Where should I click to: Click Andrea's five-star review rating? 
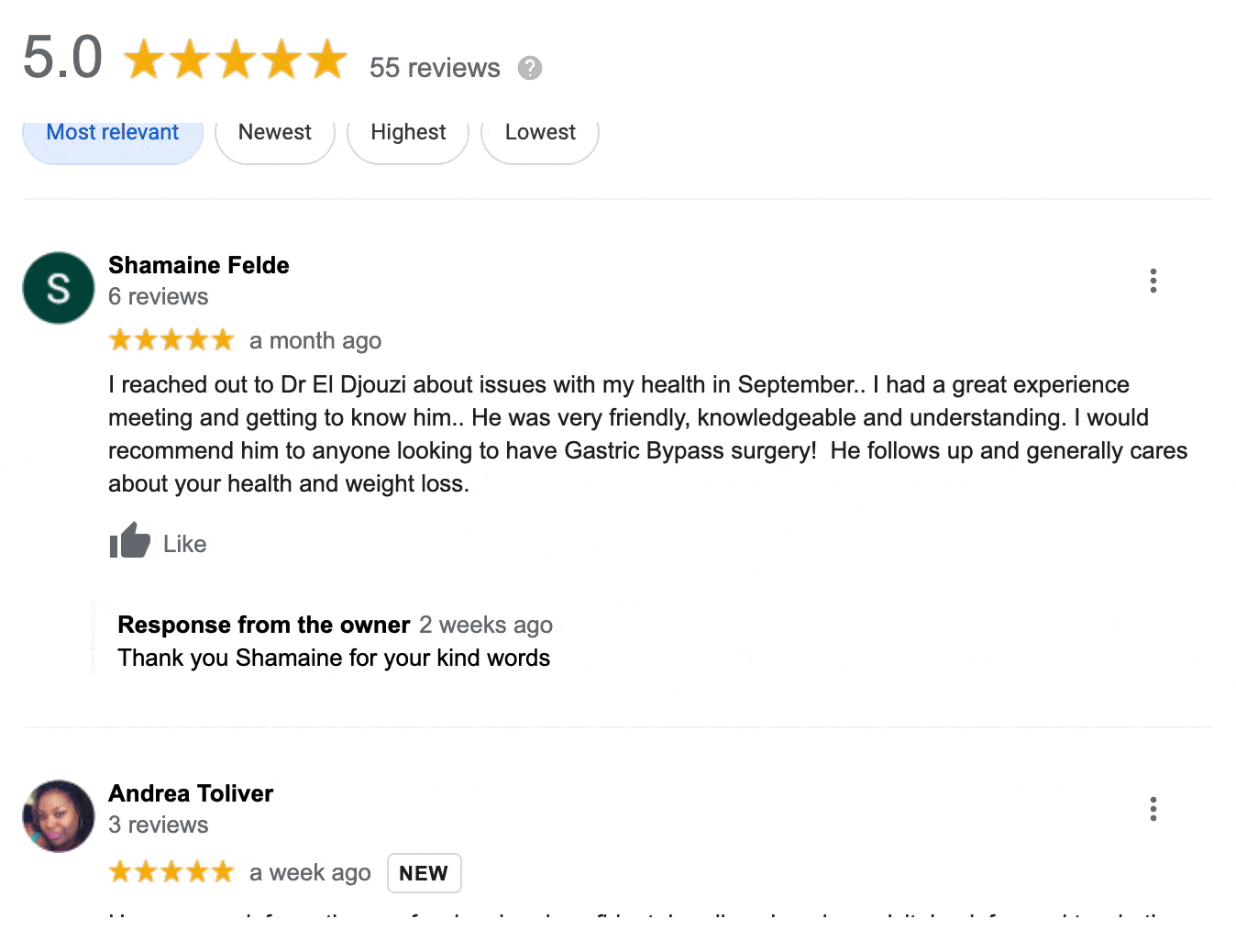pos(171,871)
